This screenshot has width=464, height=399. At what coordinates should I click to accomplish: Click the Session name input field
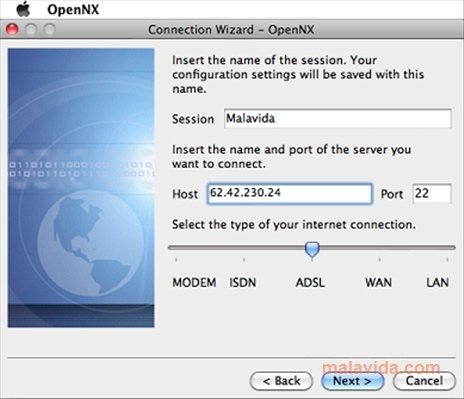(338, 118)
